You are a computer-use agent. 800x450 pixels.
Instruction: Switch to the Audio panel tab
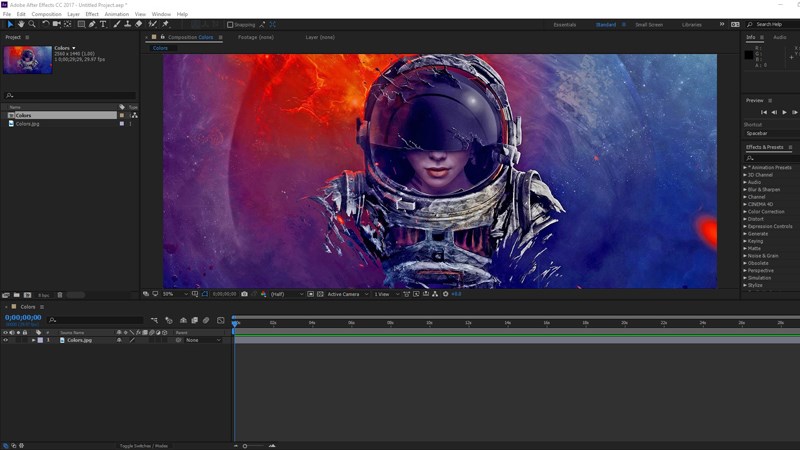coord(779,37)
